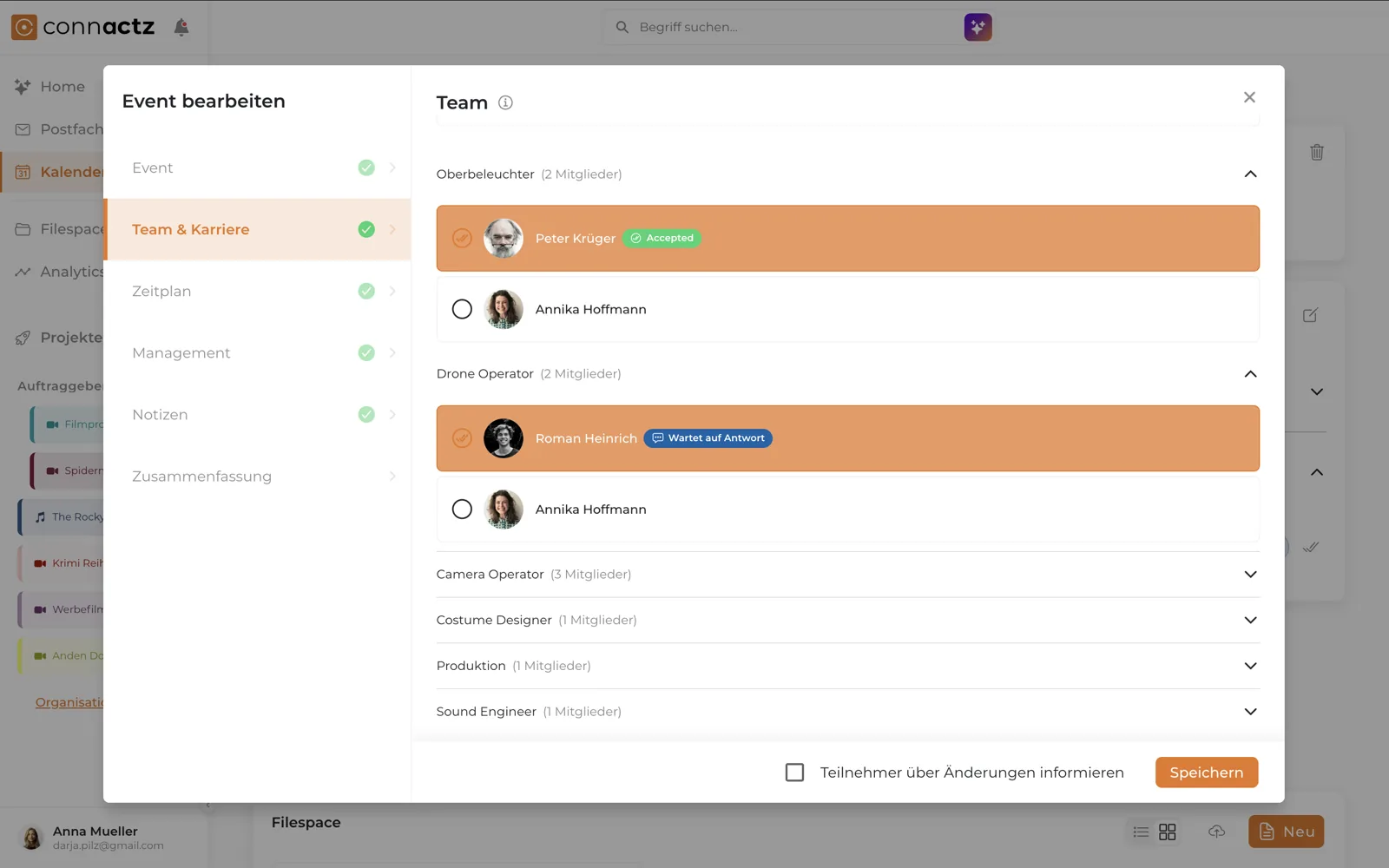Switch Filespace to grid view
The image size is (1389, 868).
point(1168,832)
